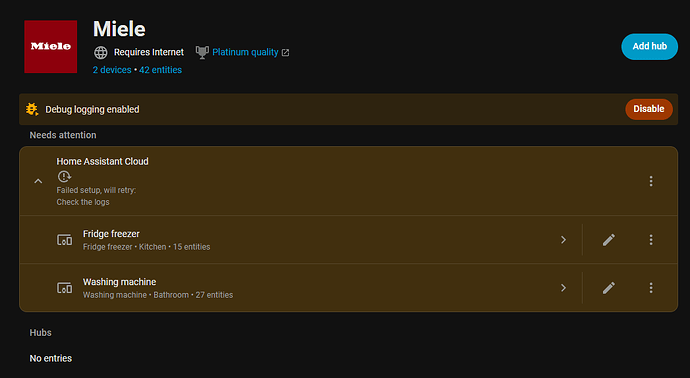Screen dimensions: 690x378
Task: Click the Home Assistant Cloud title
Action: 102,161
